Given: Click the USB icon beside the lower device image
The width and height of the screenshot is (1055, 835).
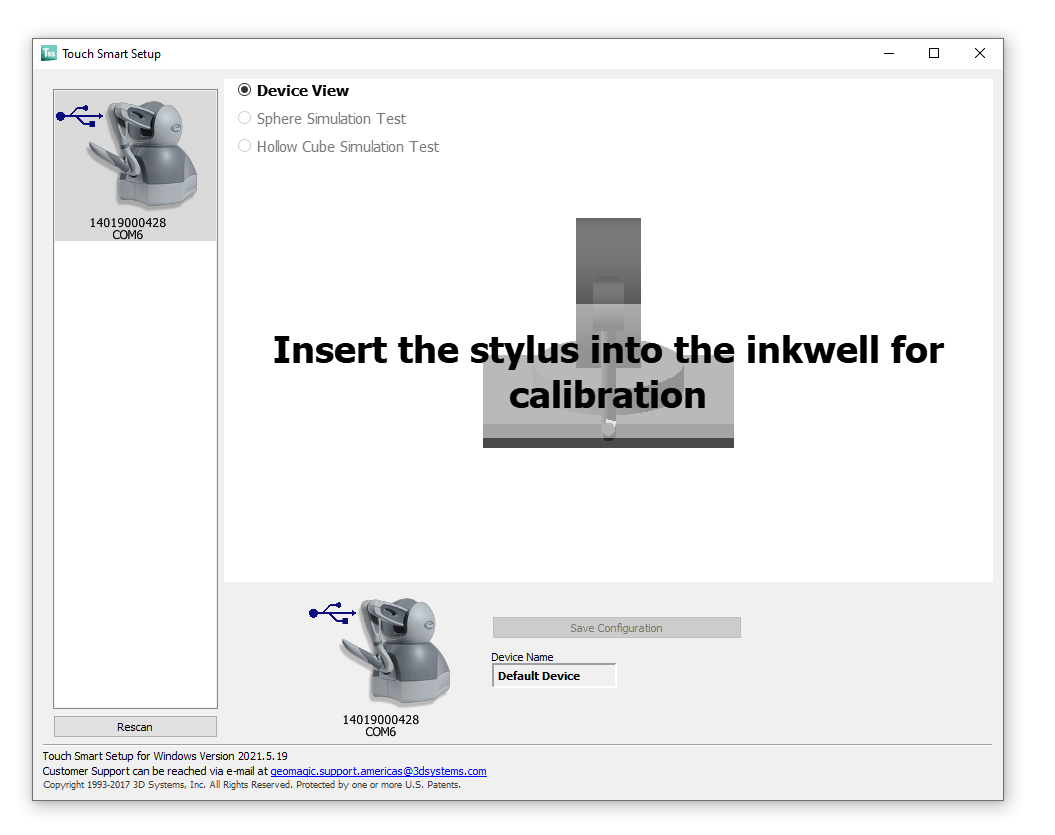Looking at the screenshot, I should pyautogui.click(x=331, y=613).
